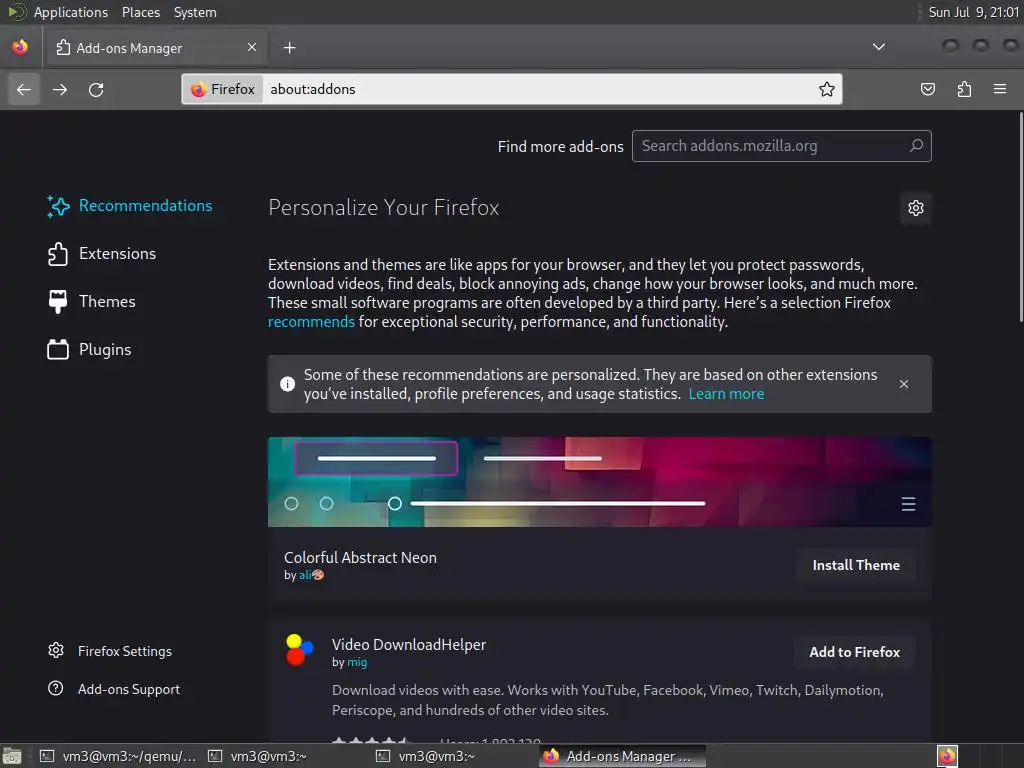This screenshot has height=768, width=1024.
Task: Switch to the vm3@vm3:~/qemu terminal in the taskbar
Action: (118, 756)
